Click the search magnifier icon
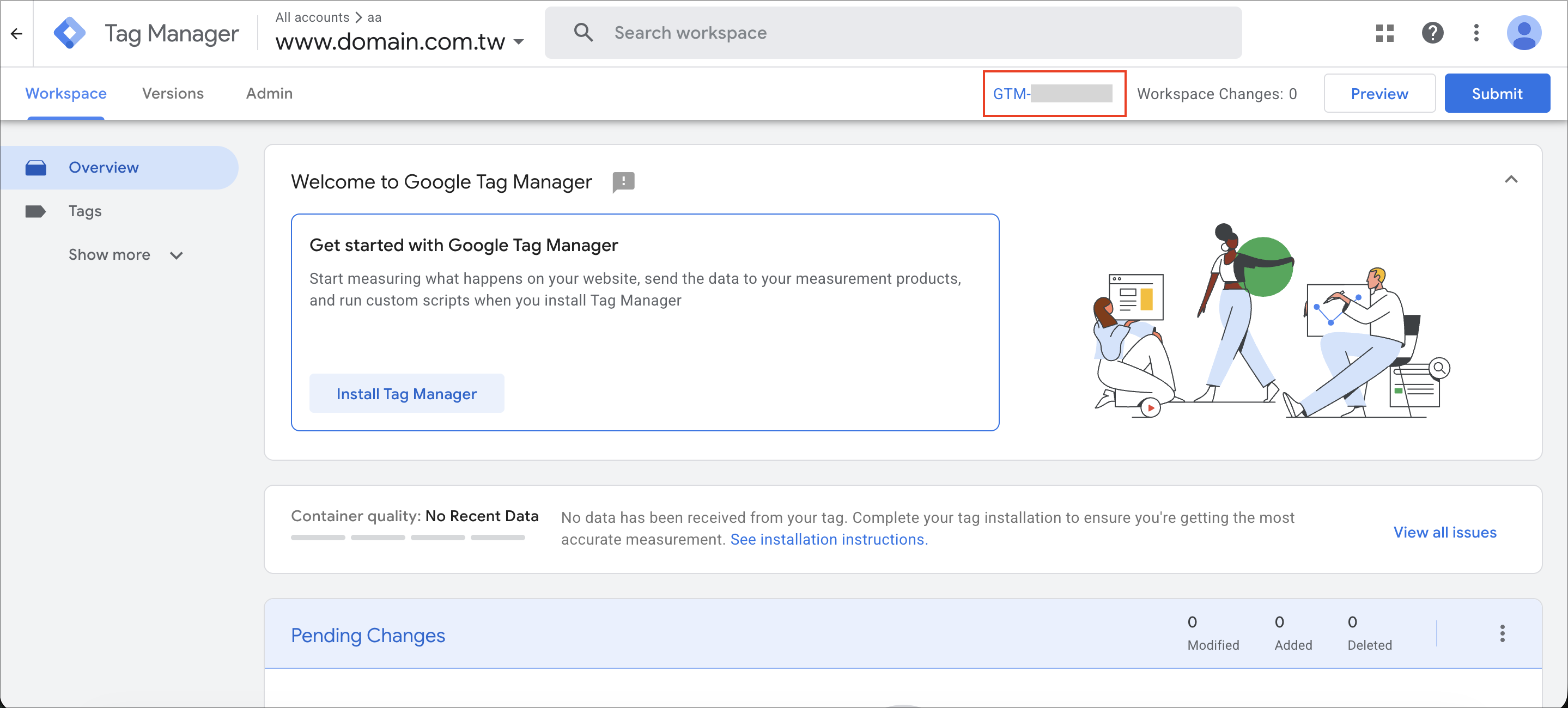Image resolution: width=1568 pixels, height=708 pixels. pyautogui.click(x=583, y=32)
